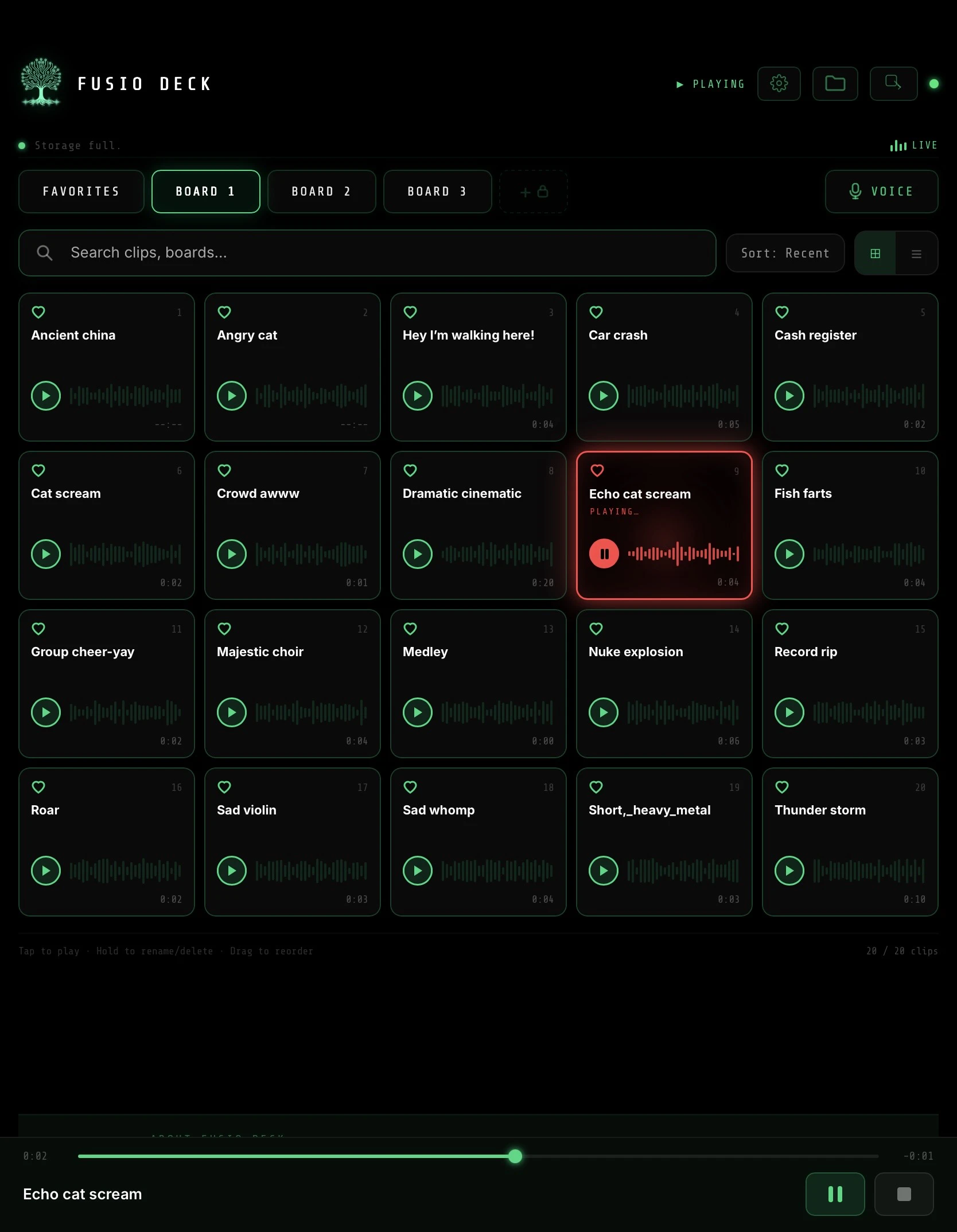
Task: Favorite the Car crash clip
Action: click(596, 312)
